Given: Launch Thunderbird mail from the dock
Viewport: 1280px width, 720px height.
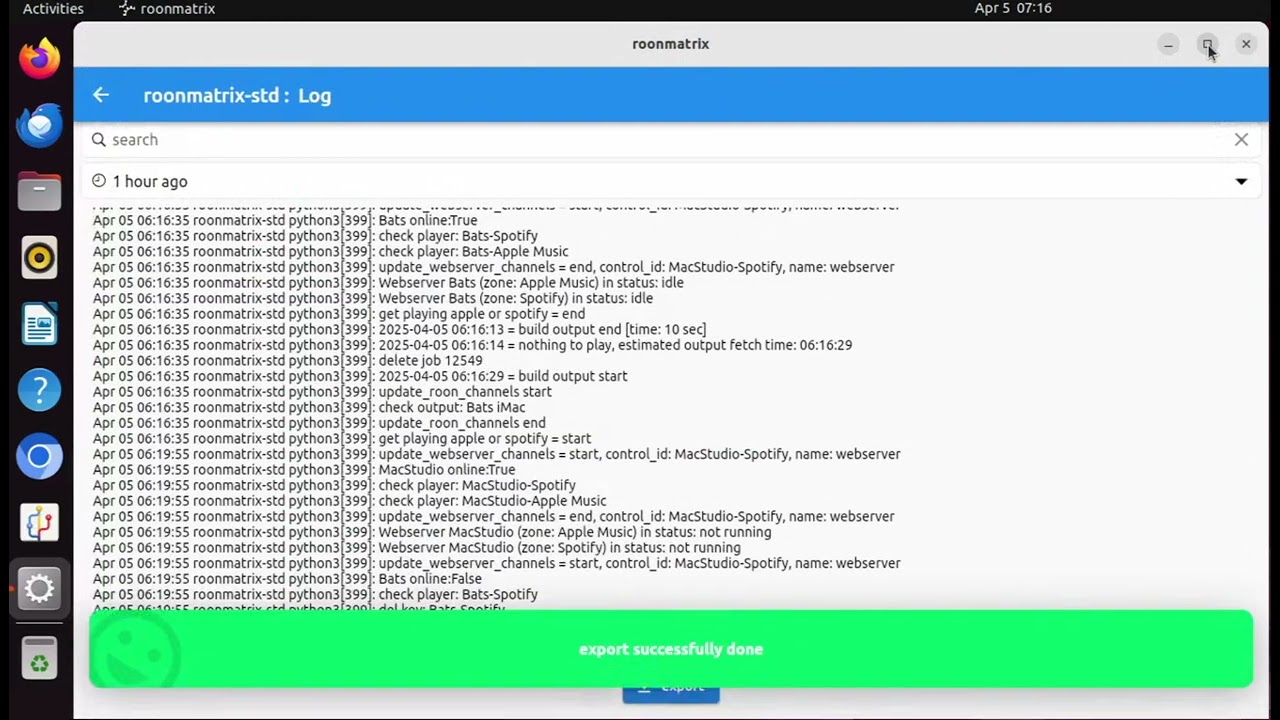Looking at the screenshot, I should (40, 125).
